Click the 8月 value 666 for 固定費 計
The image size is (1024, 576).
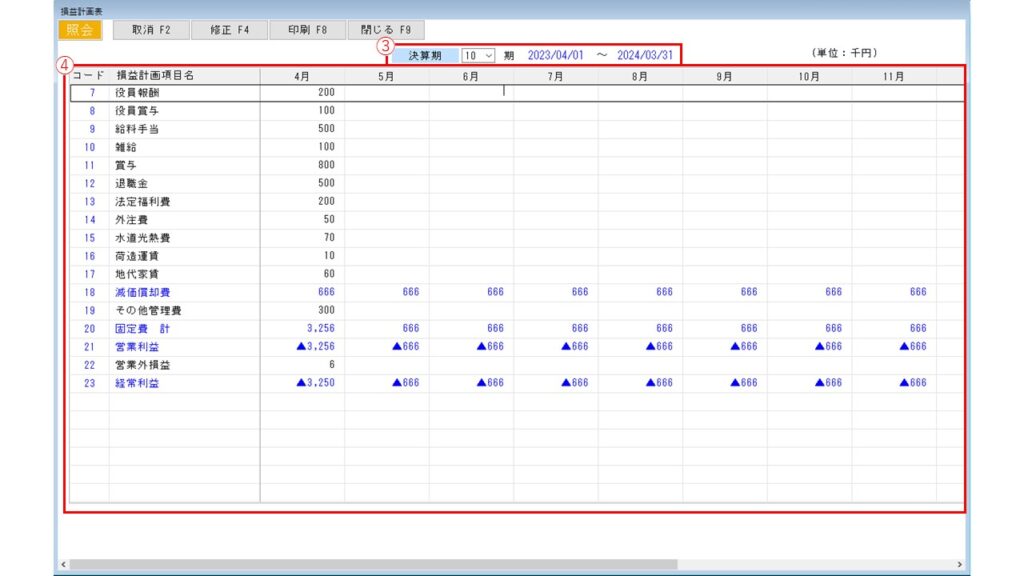pos(664,328)
